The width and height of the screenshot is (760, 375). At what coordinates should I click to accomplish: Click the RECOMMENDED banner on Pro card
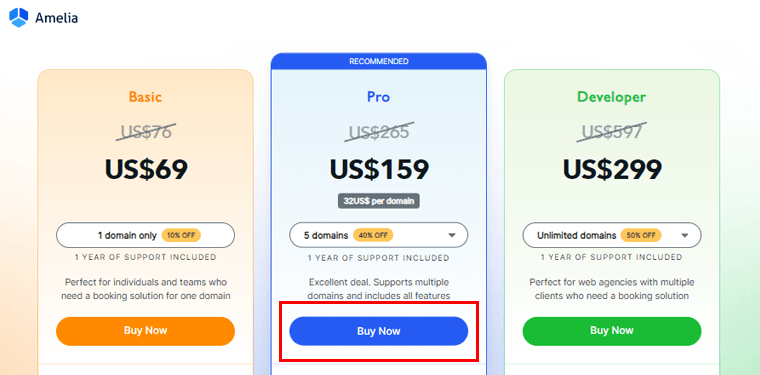click(379, 62)
